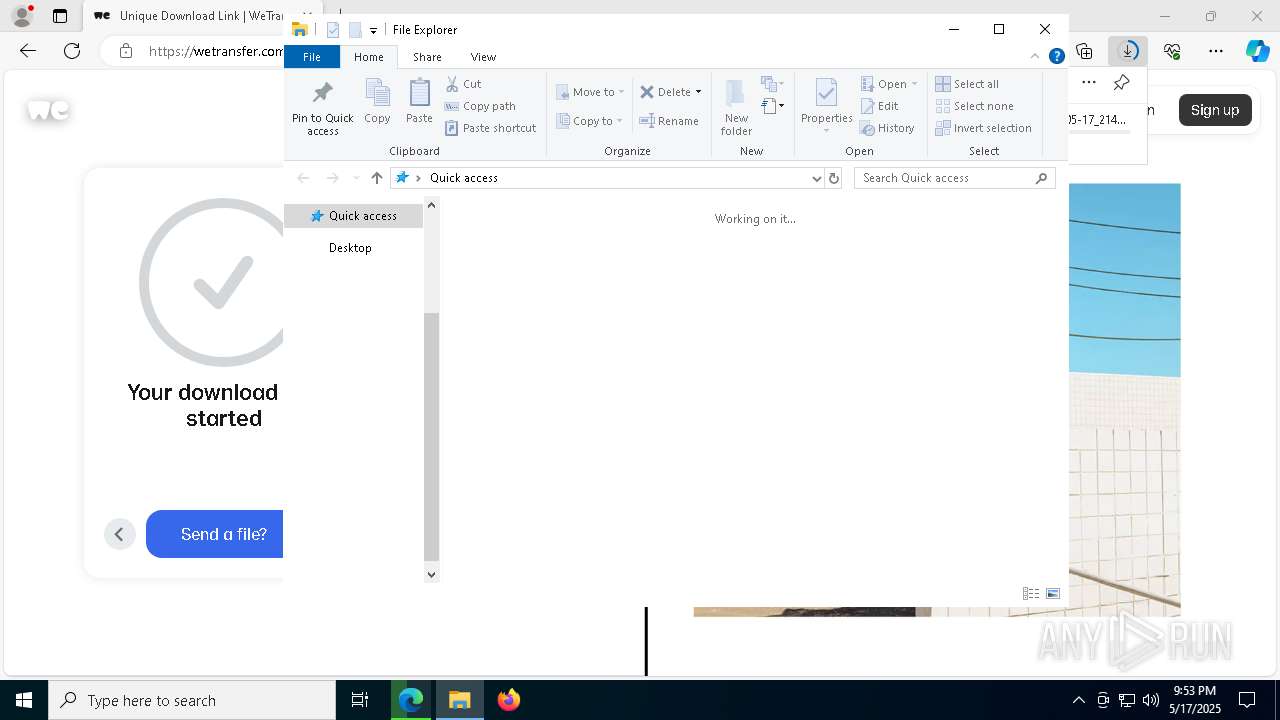Click the Paste ribbon button
The height and width of the screenshot is (720, 1280).
[x=419, y=102]
